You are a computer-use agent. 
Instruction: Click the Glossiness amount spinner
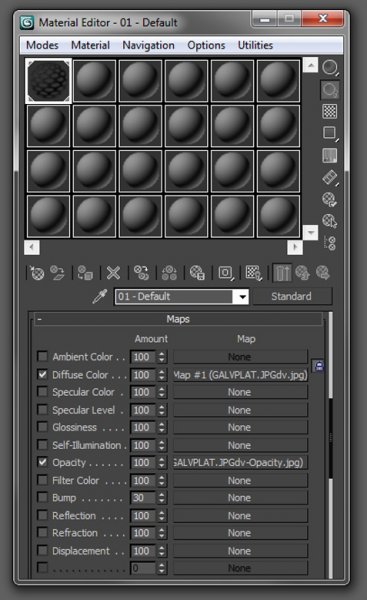pos(162,427)
